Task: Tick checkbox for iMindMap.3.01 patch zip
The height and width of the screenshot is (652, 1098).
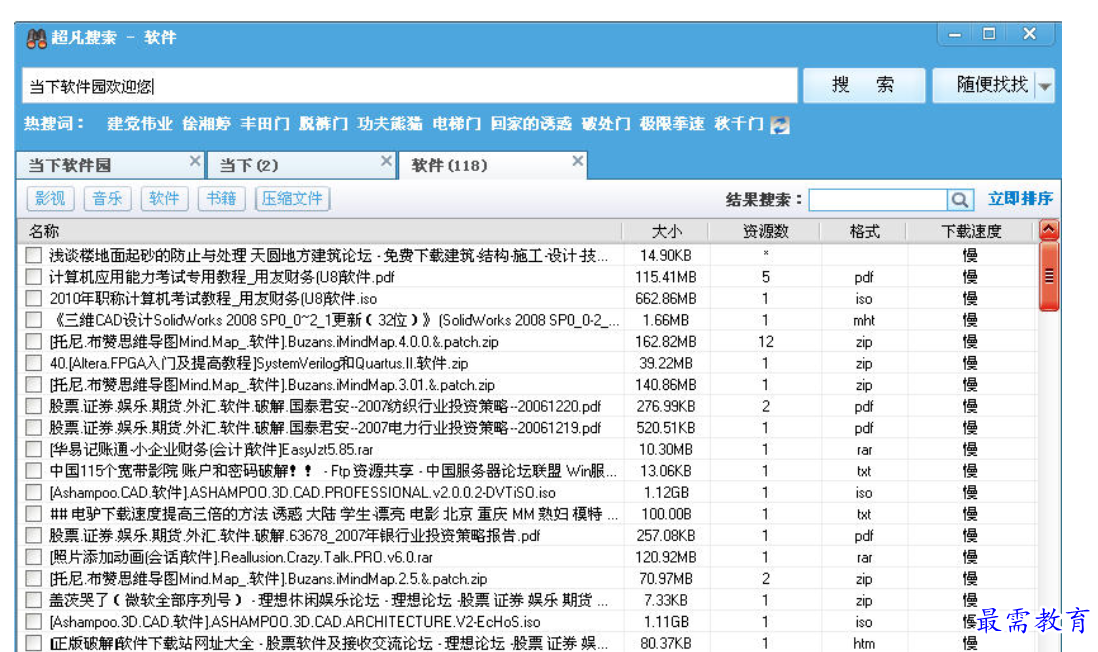Action: coord(34,385)
